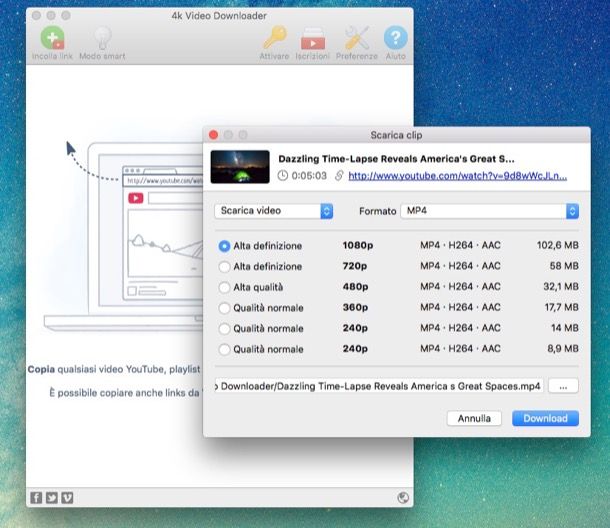Open the Vimeo icon in main window
Image resolution: width=610 pixels, height=528 pixels.
pyautogui.click(x=67, y=497)
